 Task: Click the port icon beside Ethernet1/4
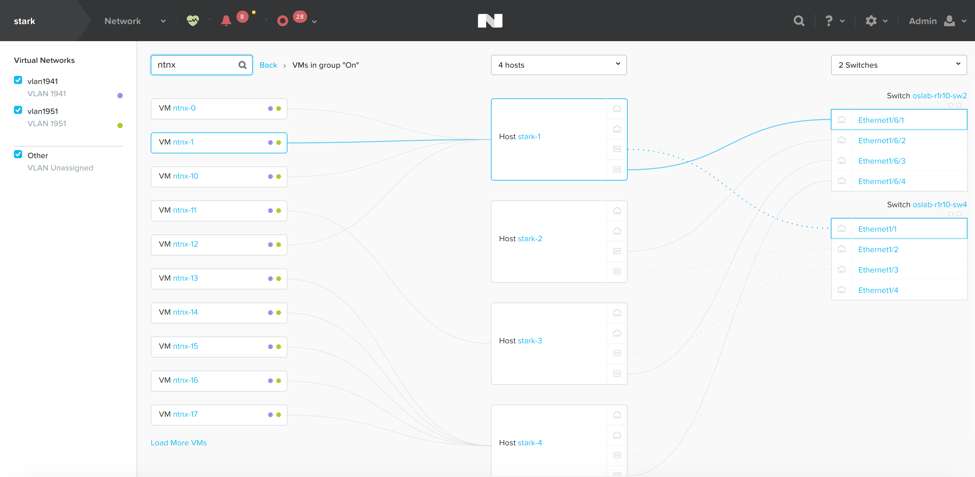click(841, 290)
